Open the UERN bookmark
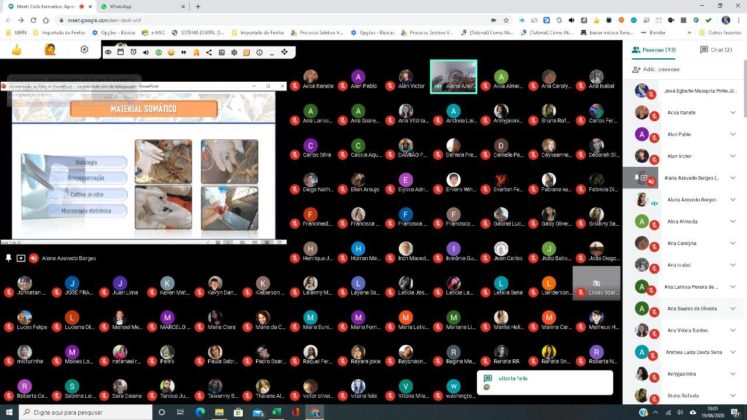 point(17,32)
